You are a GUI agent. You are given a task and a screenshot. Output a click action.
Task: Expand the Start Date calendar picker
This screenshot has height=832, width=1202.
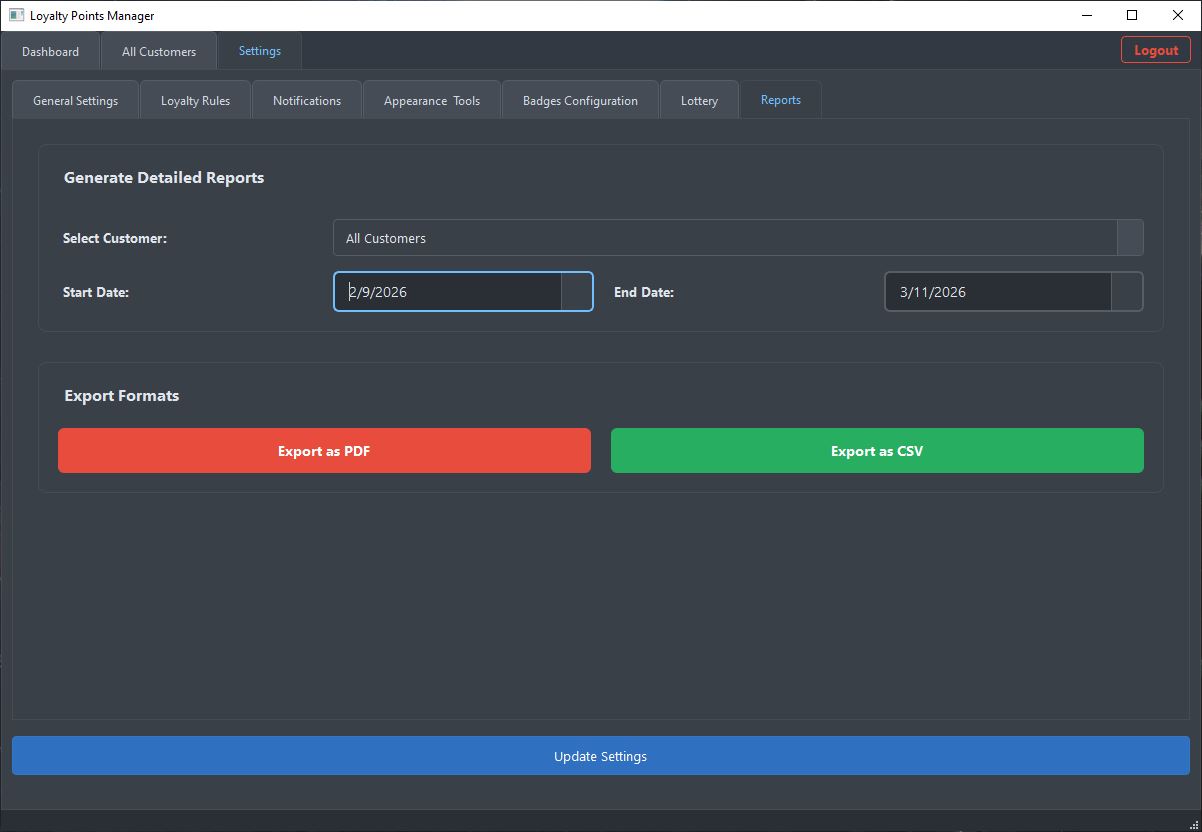pos(576,292)
